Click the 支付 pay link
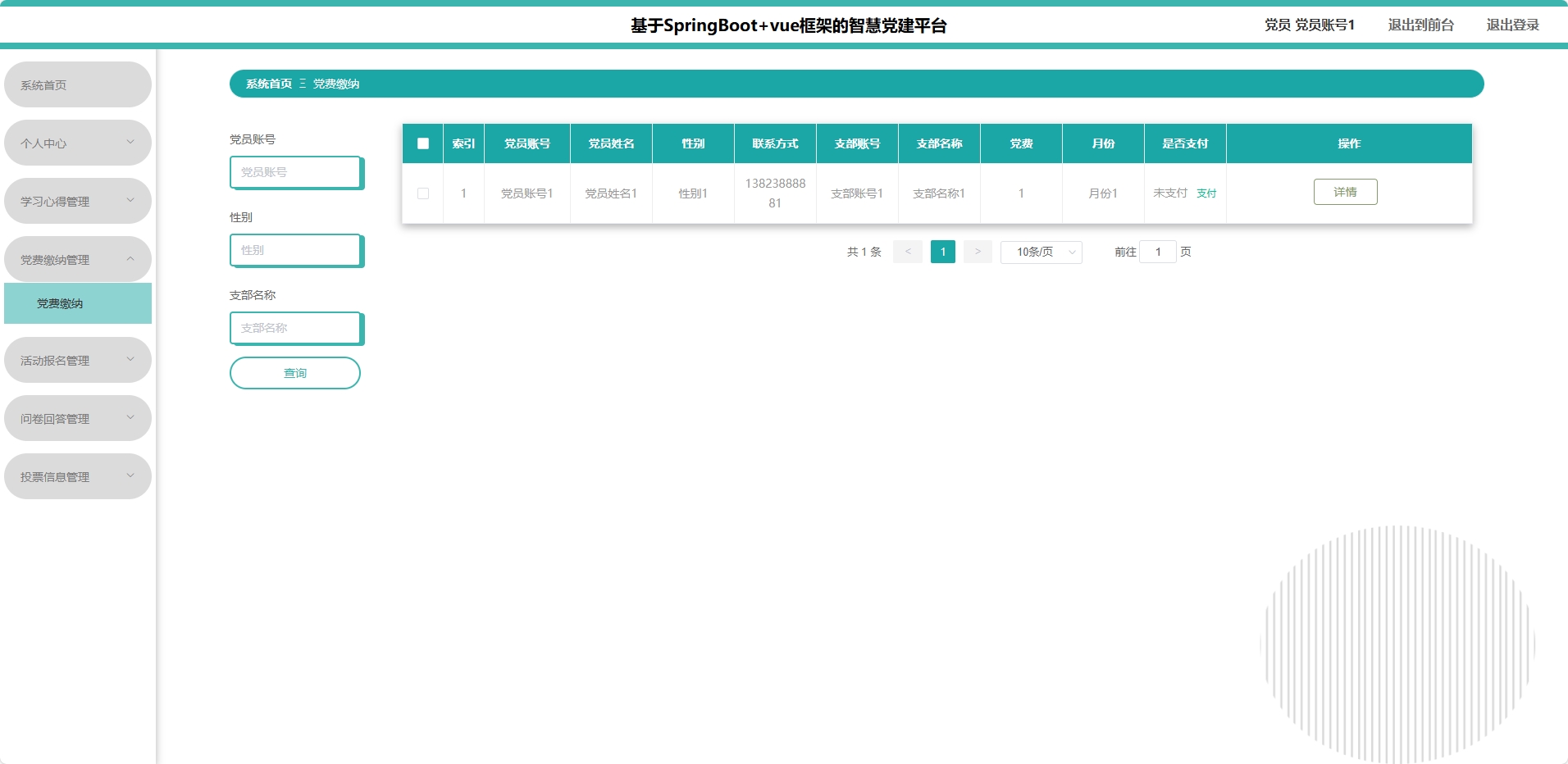Screen dimensions: 1568x764 (x=1206, y=193)
